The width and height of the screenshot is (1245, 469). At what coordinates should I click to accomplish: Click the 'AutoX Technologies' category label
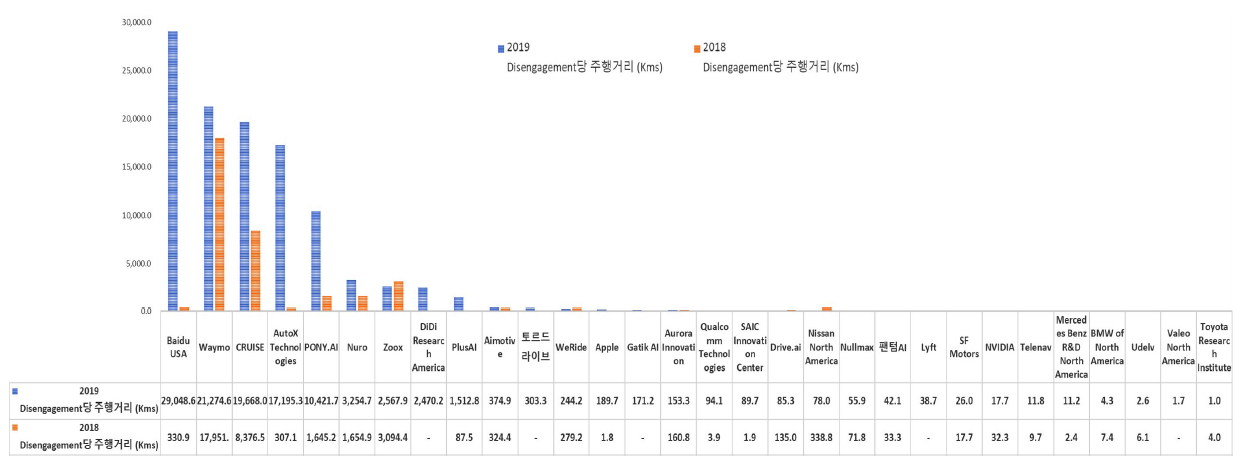[x=285, y=347]
